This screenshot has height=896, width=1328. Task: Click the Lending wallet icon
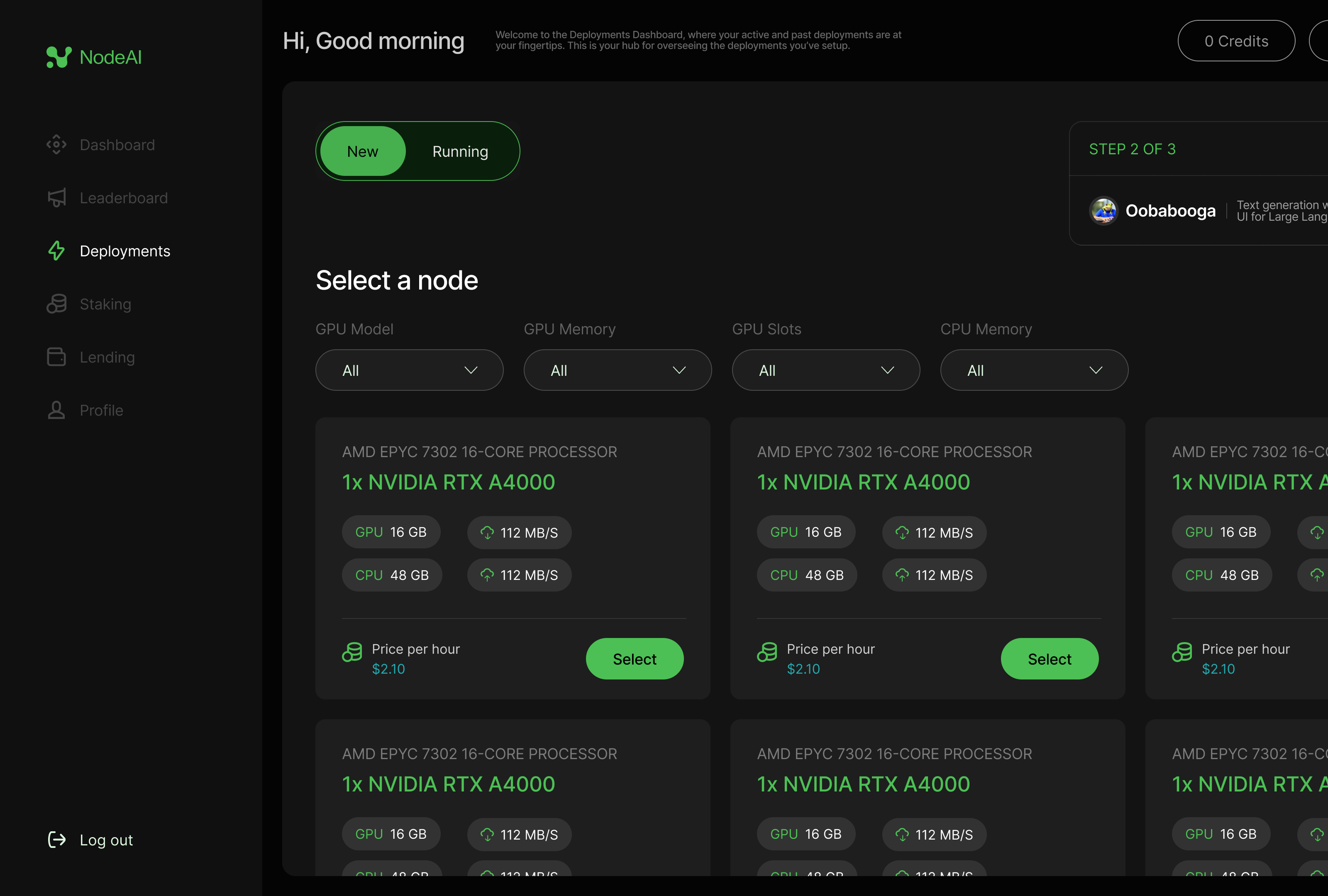click(56, 357)
